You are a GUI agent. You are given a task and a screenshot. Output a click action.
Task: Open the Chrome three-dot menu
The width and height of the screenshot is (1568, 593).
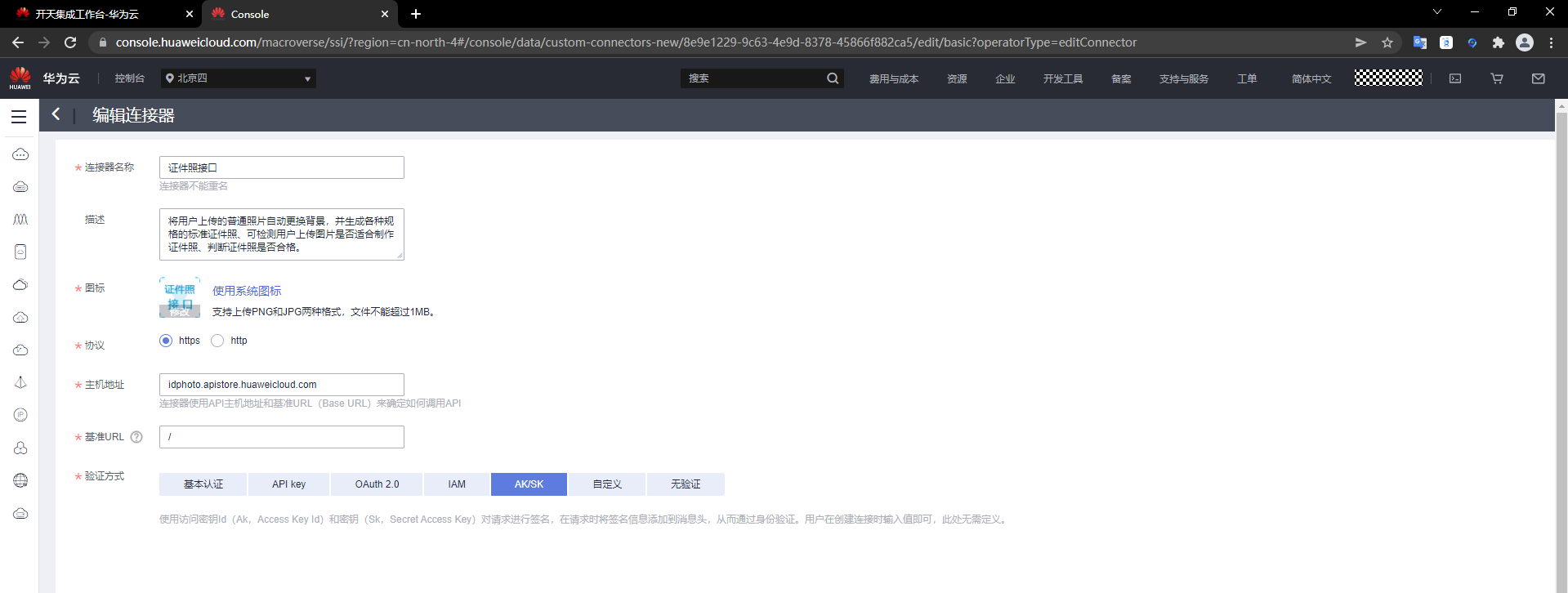1551,42
